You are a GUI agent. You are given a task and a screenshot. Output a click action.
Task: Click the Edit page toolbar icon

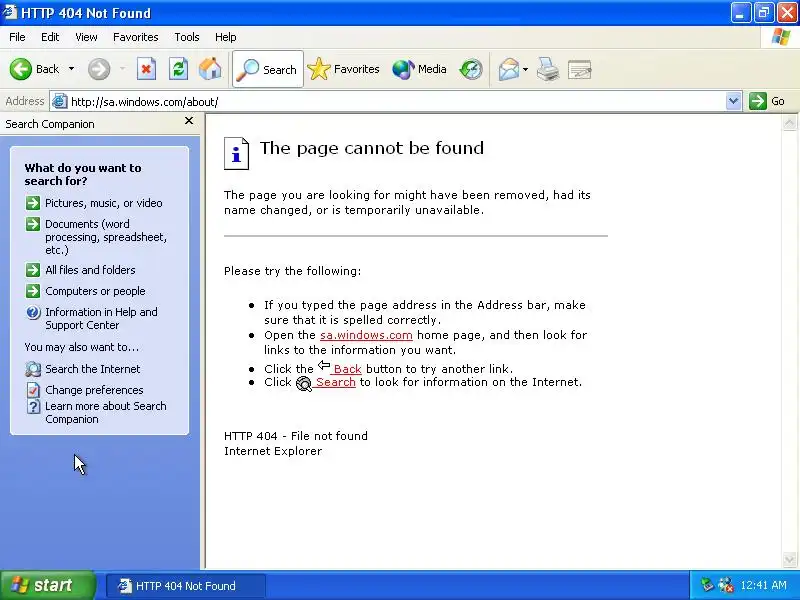tap(580, 69)
